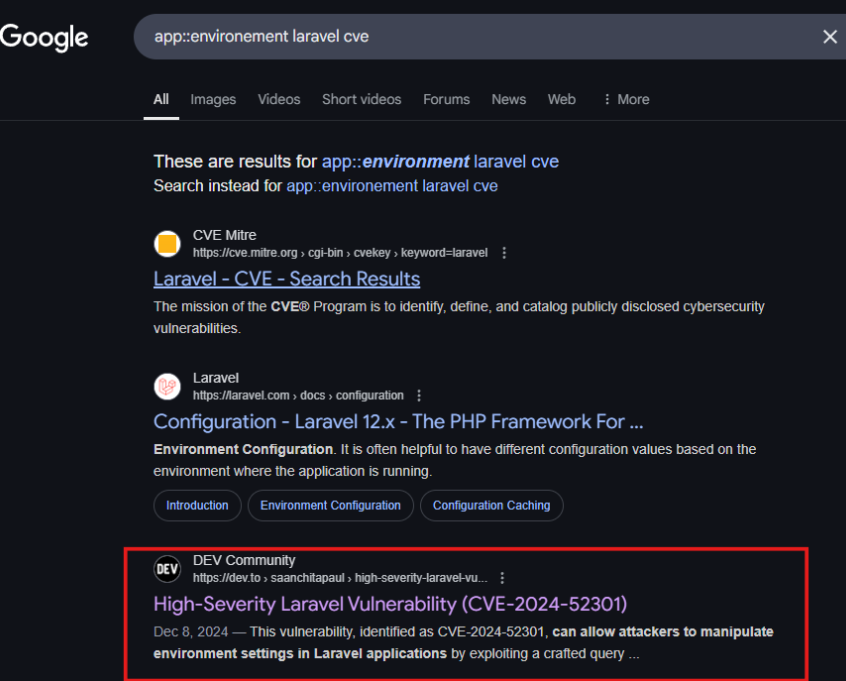
Task: Click the DEV Community favicon
Action: coord(167,569)
